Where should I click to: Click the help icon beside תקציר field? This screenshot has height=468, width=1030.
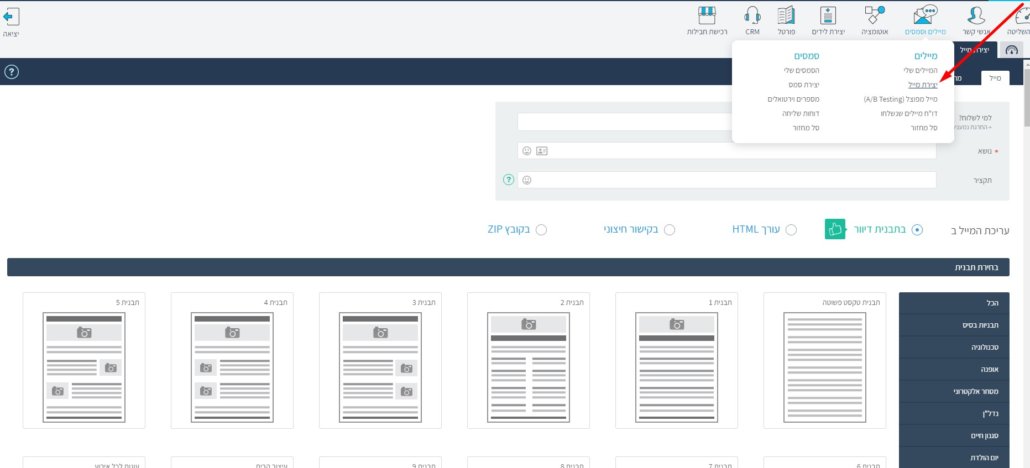pos(508,180)
